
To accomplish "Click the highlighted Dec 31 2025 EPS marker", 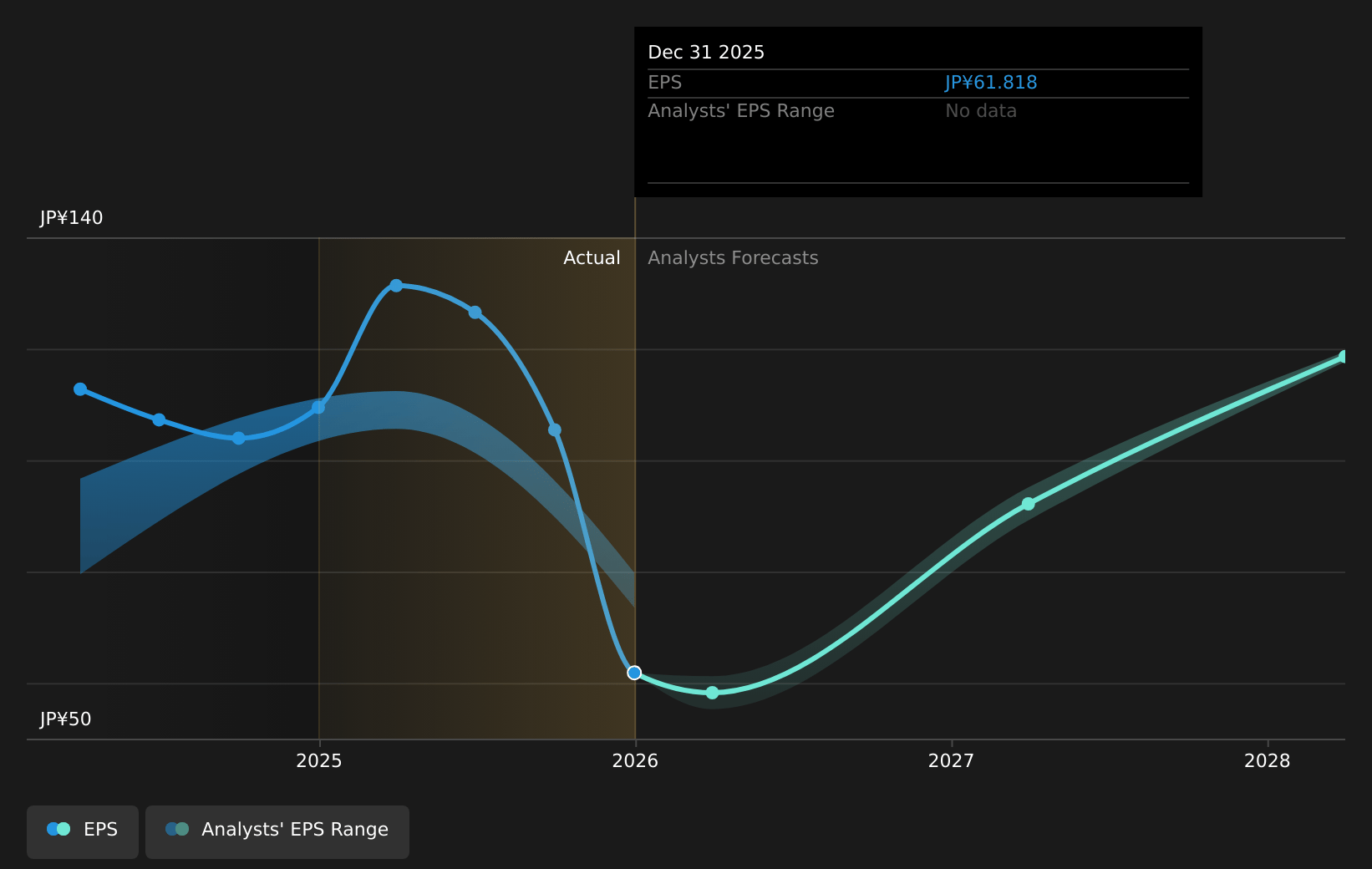I will pos(634,673).
